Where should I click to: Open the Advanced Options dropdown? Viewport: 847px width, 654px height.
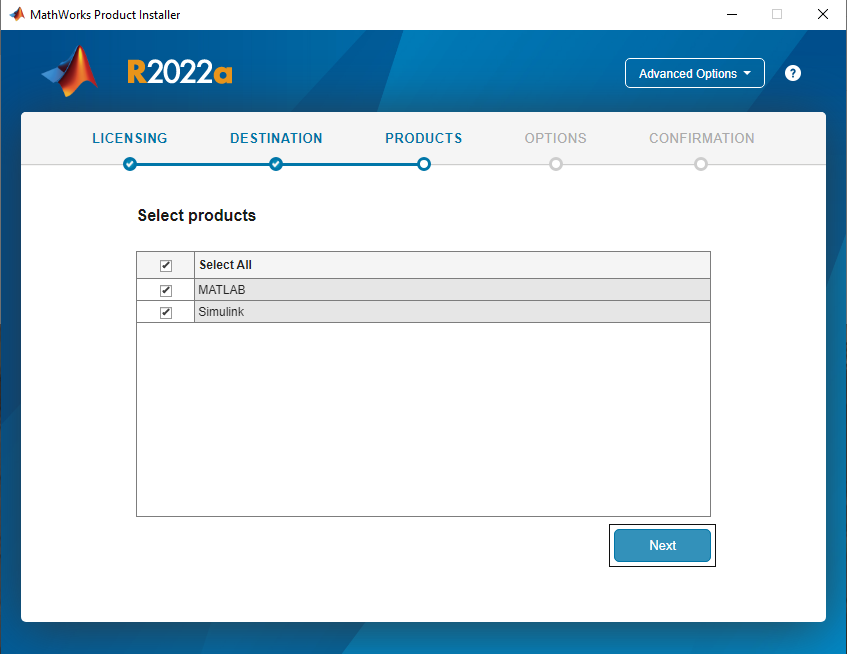694,73
